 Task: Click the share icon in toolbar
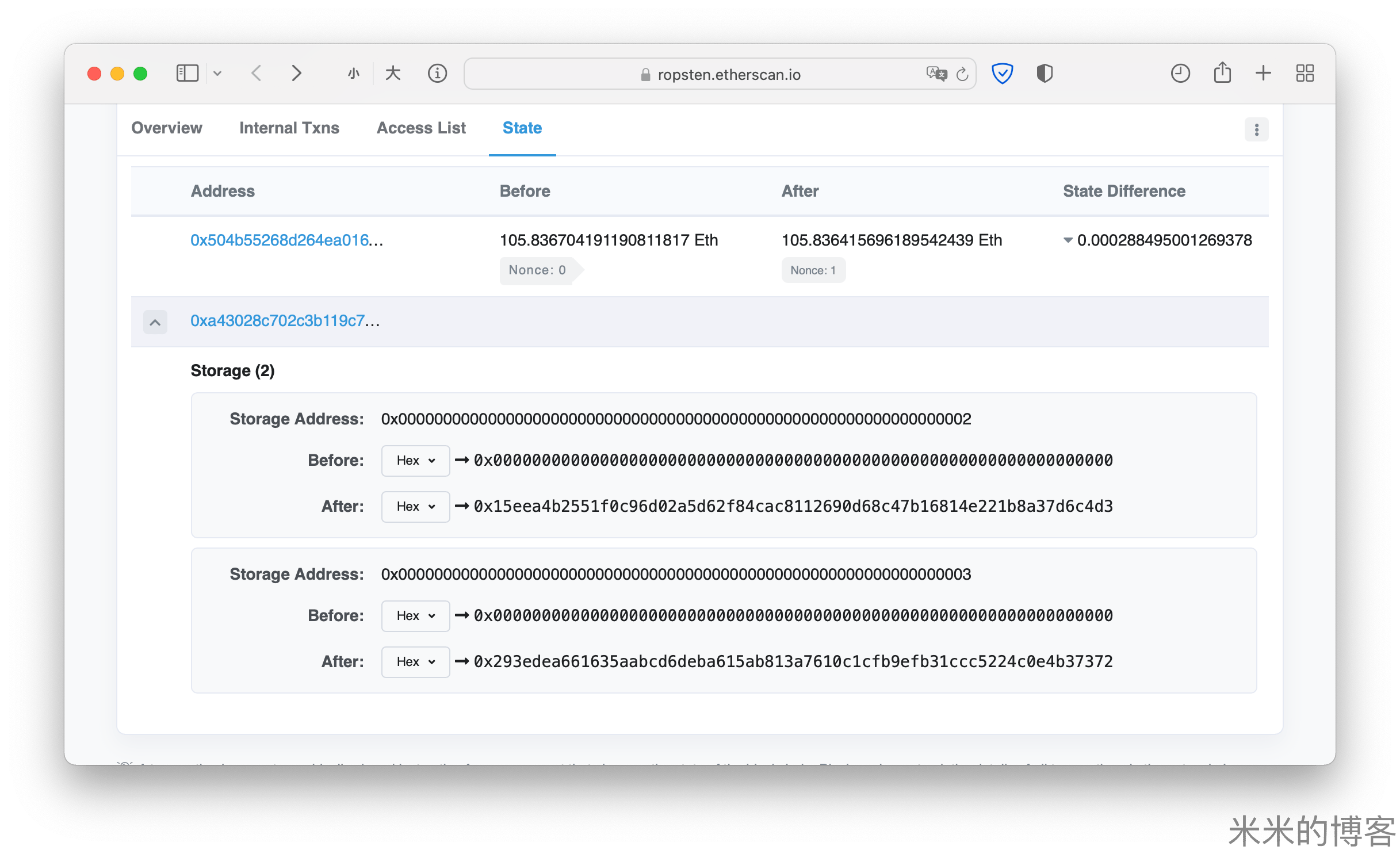[x=1222, y=74]
